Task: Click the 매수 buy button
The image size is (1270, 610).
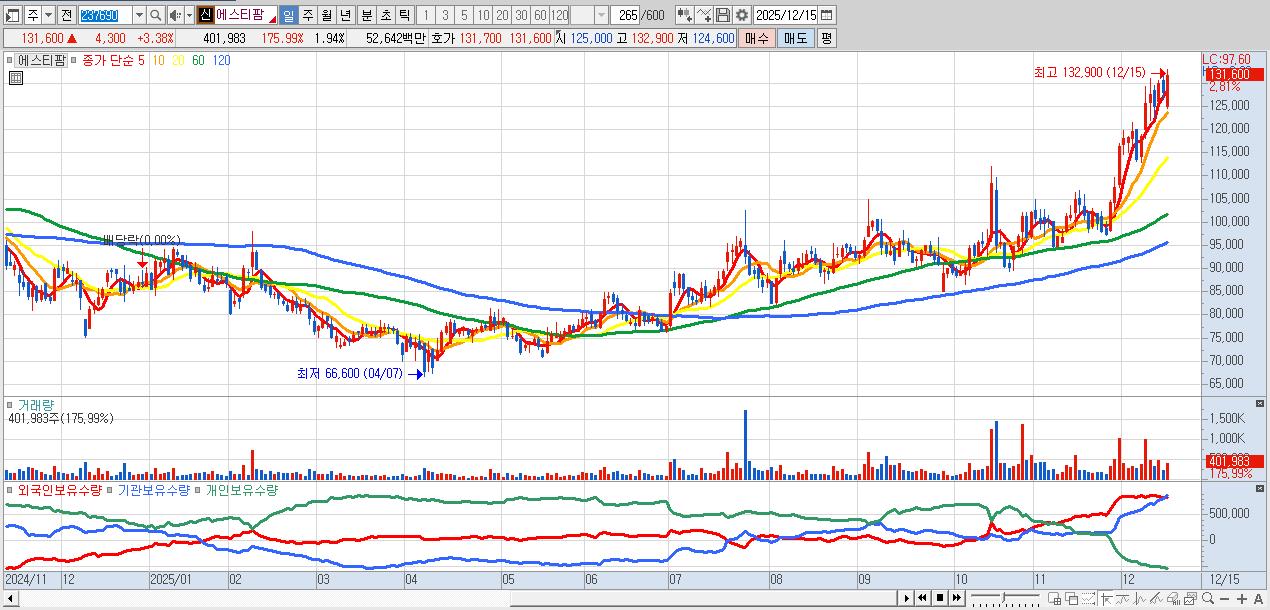Action: click(757, 38)
